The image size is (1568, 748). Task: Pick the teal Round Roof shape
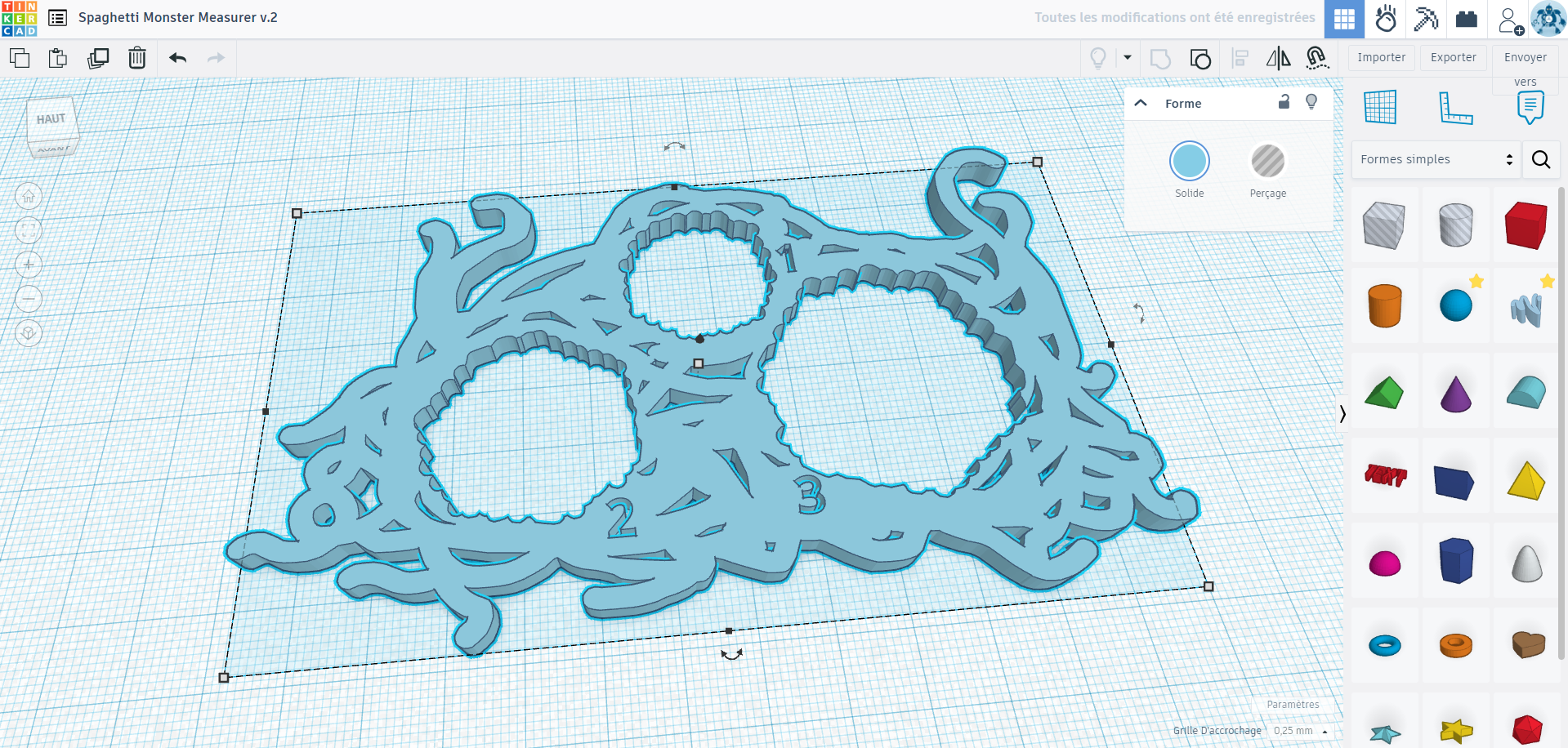point(1526,393)
